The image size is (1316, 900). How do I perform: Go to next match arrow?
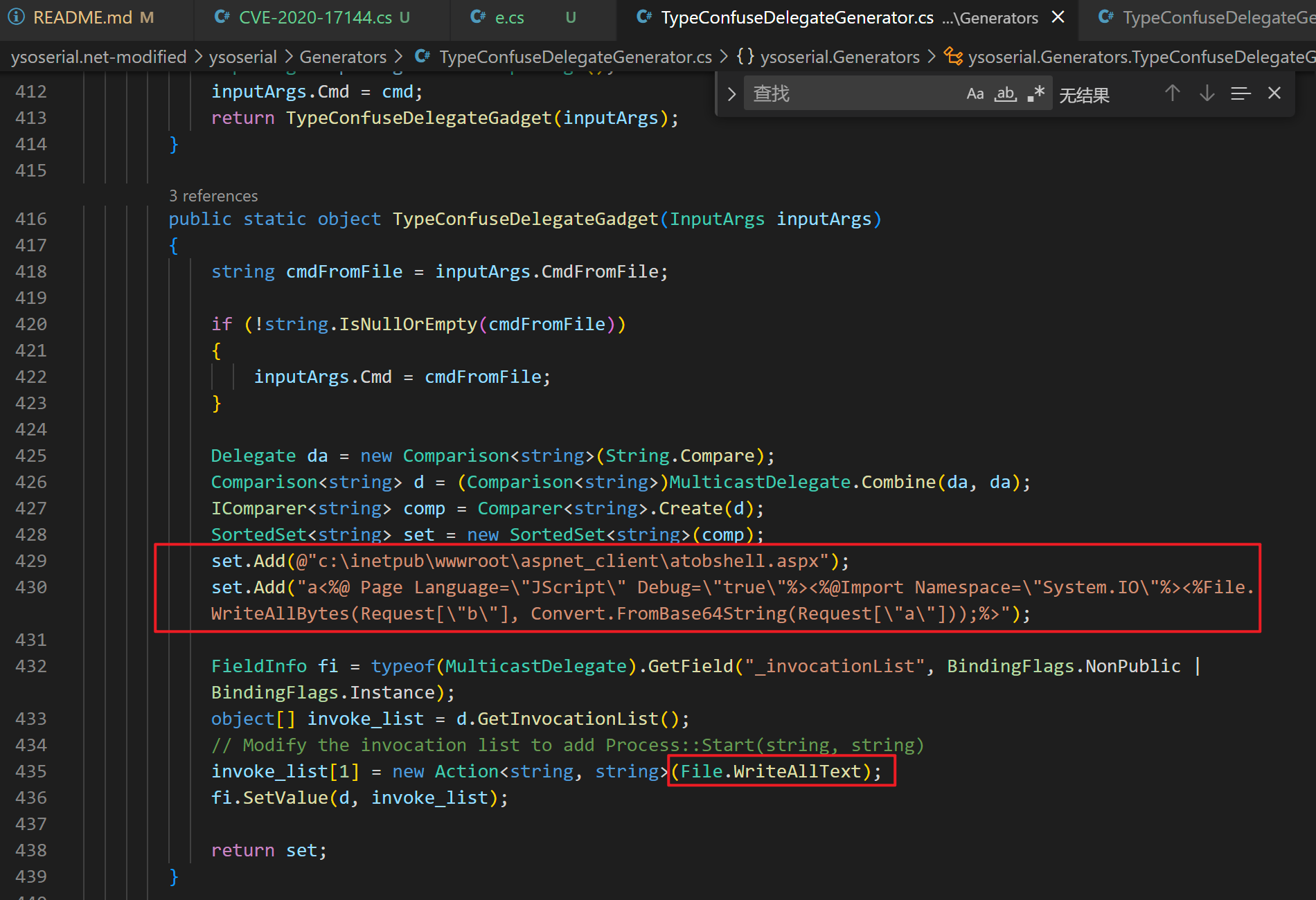pyautogui.click(x=1207, y=93)
